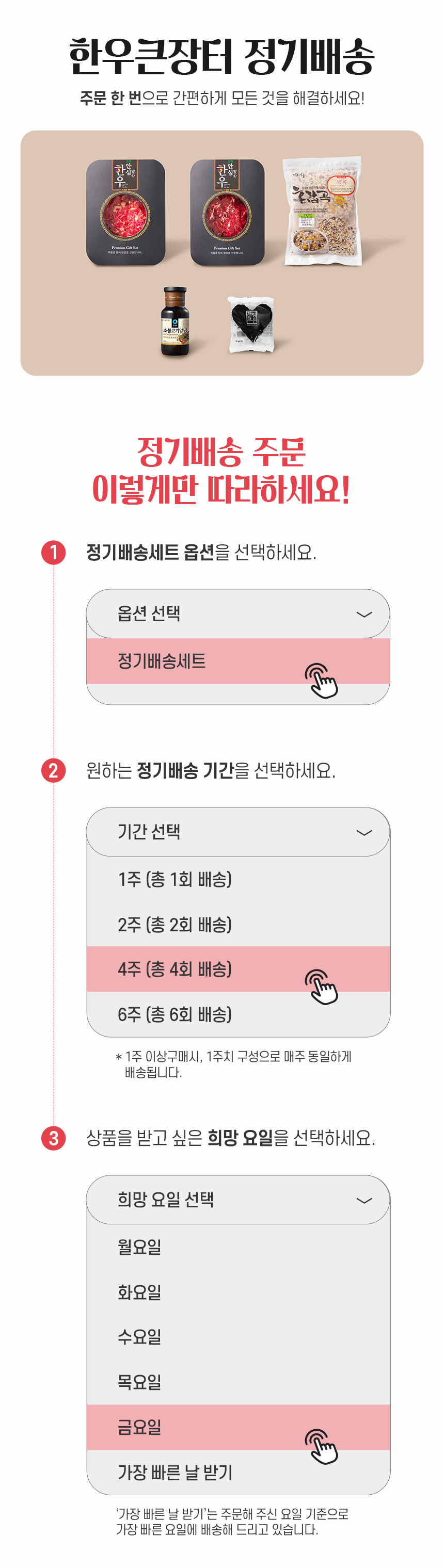Click the chevron arrow in 기간 선택 box
Viewport: 444px width, 1568px height.
coord(363,833)
